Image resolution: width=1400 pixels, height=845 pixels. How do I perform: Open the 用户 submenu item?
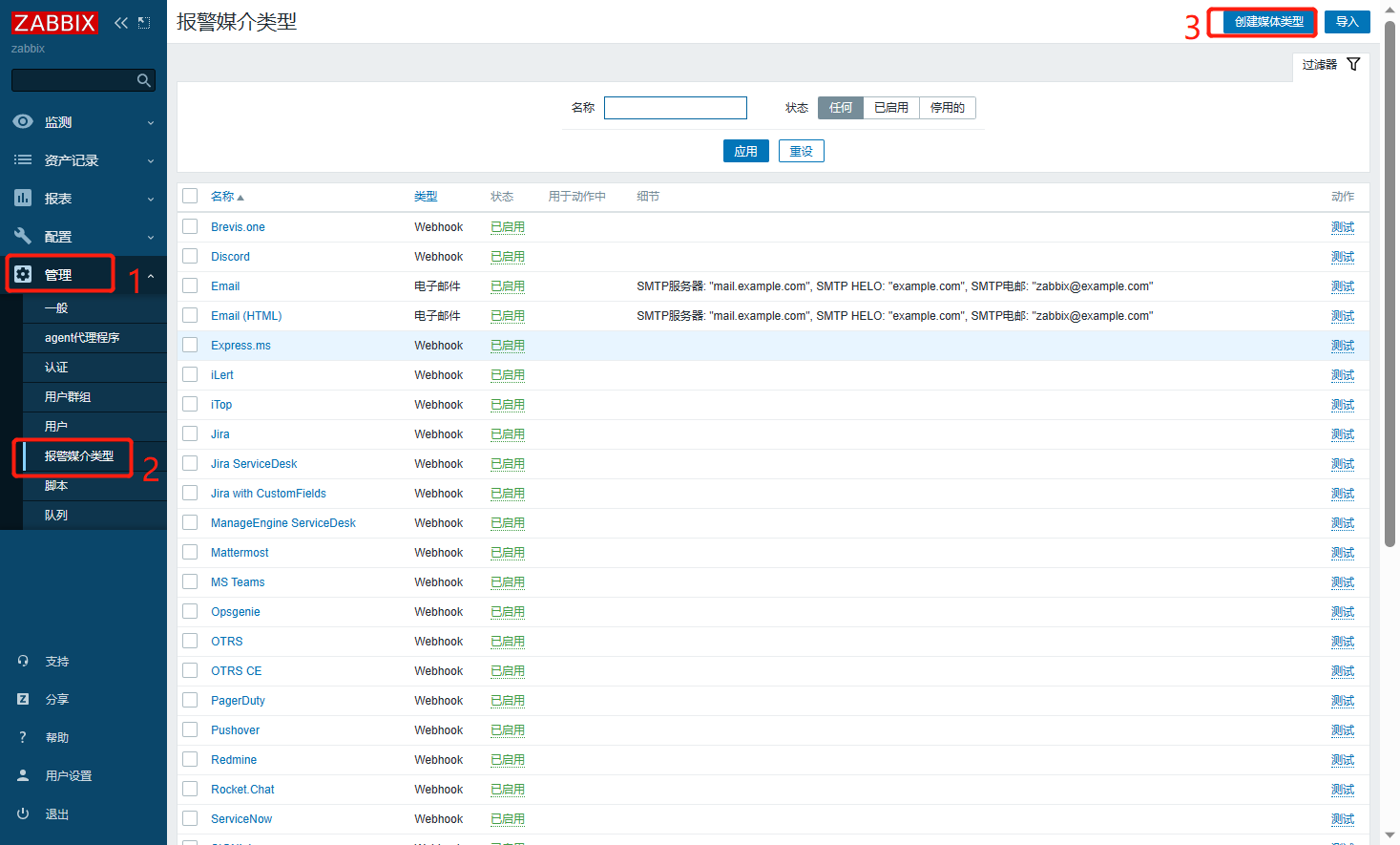coord(94,427)
